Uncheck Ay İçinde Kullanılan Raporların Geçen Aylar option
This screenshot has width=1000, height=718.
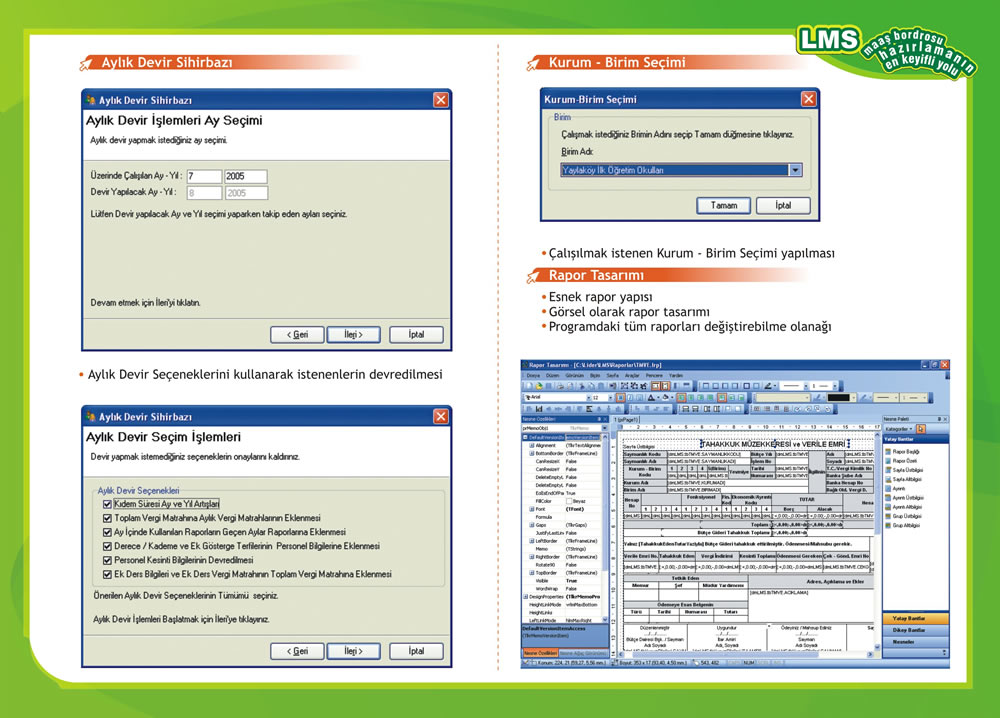(x=107, y=532)
